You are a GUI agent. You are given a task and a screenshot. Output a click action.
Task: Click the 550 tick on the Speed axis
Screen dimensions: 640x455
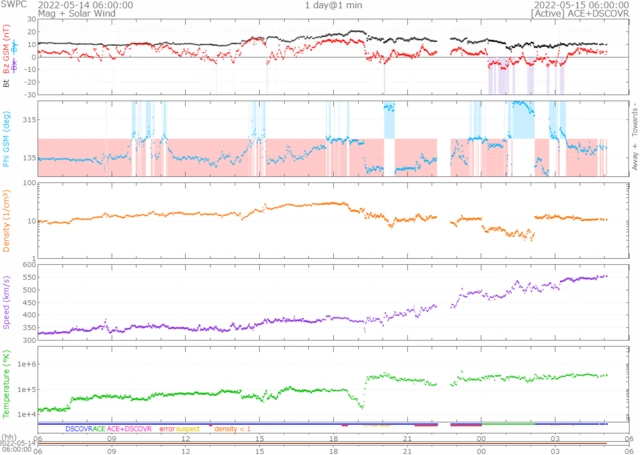pos(29,277)
